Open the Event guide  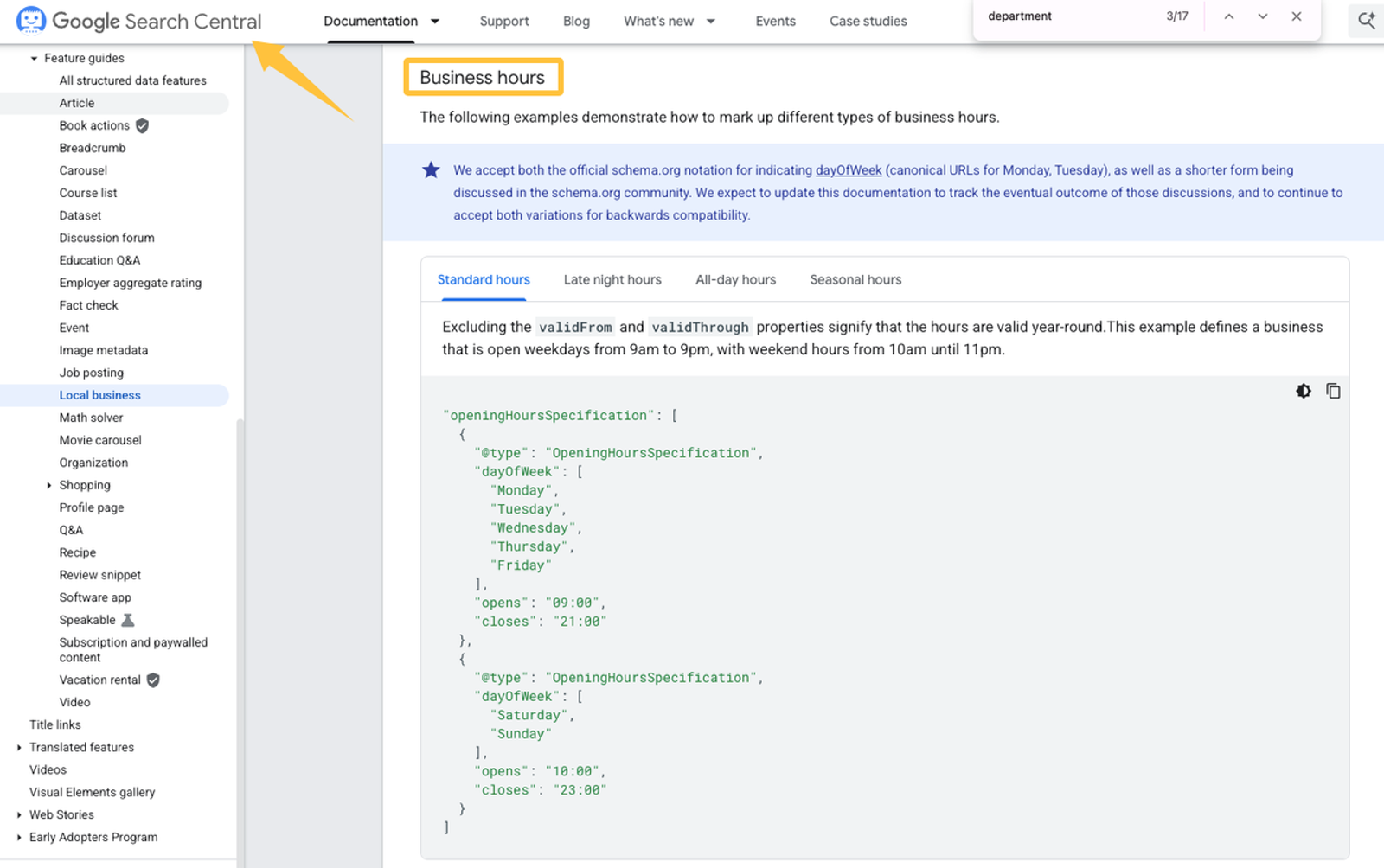click(74, 328)
